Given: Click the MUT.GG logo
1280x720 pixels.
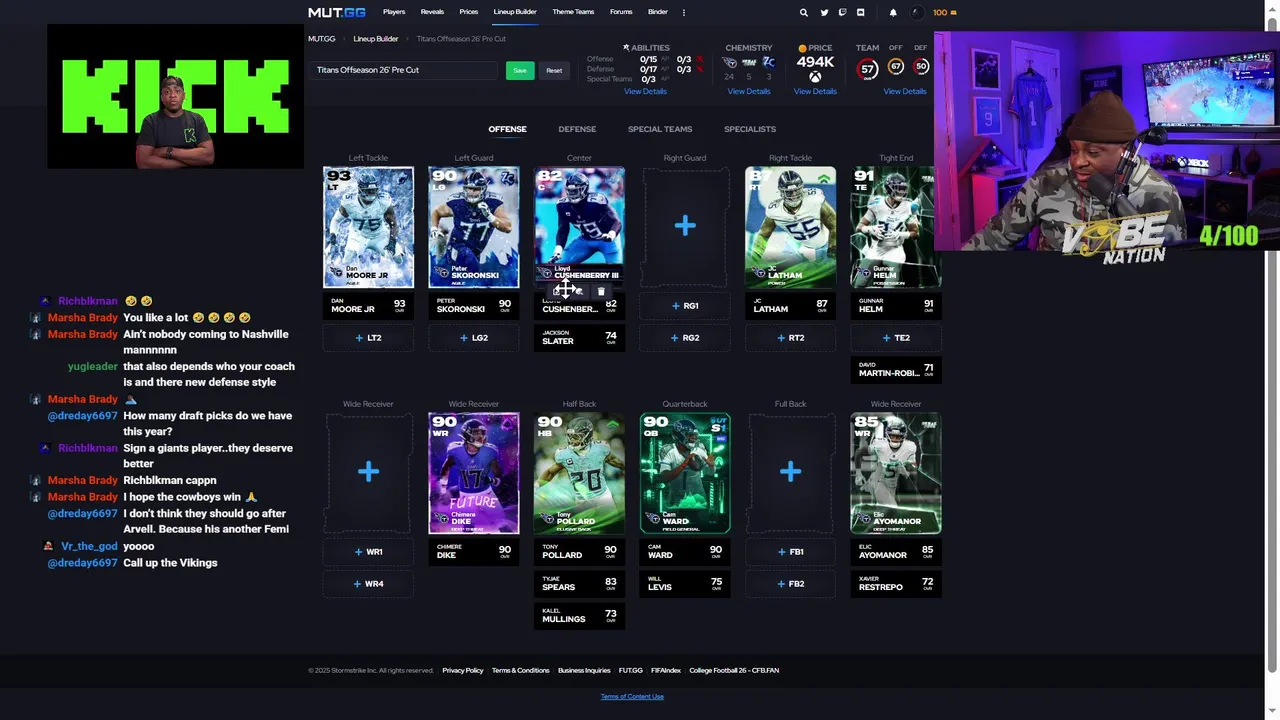Looking at the screenshot, I should click(336, 12).
